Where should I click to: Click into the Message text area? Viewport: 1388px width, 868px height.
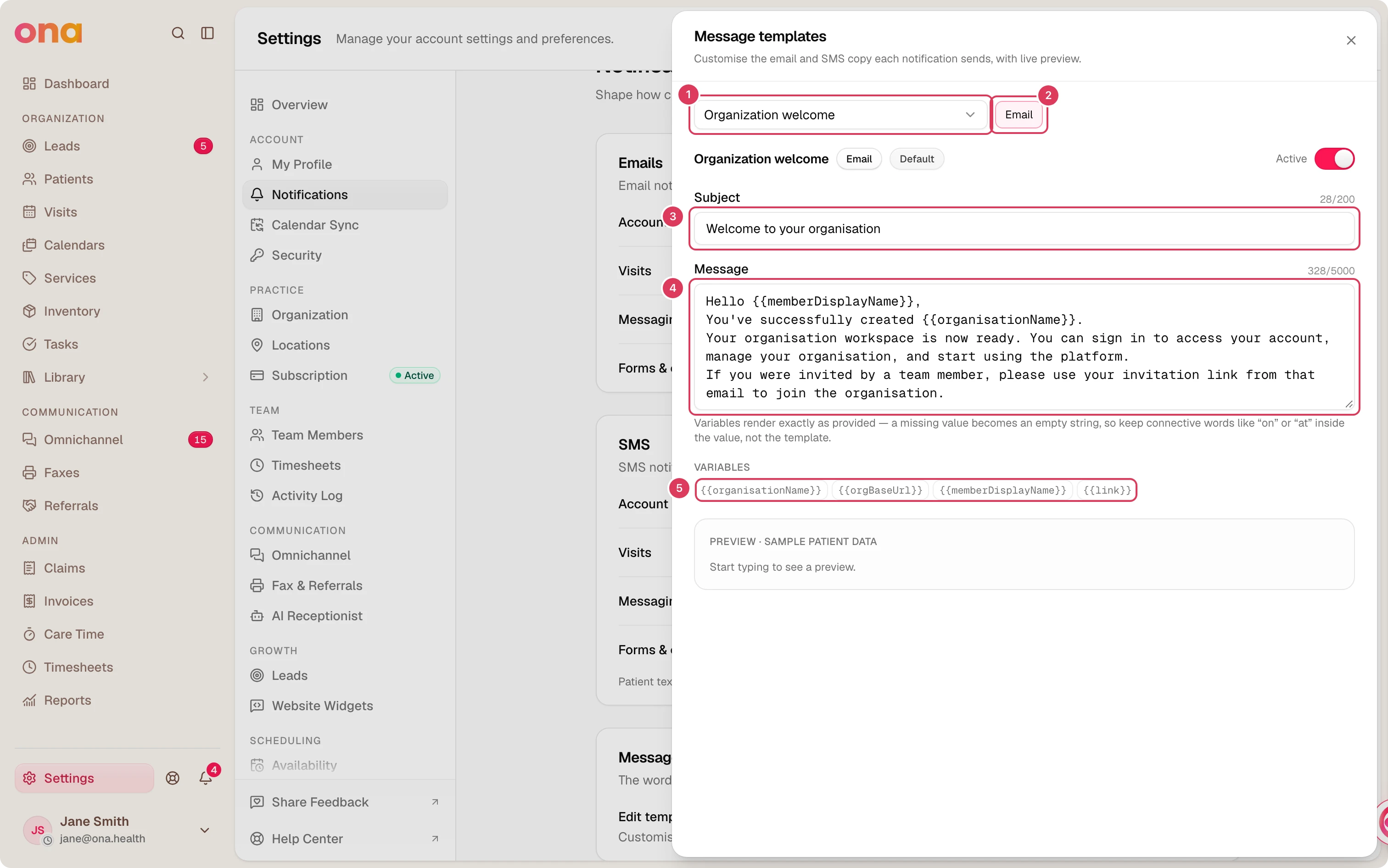(1024, 347)
